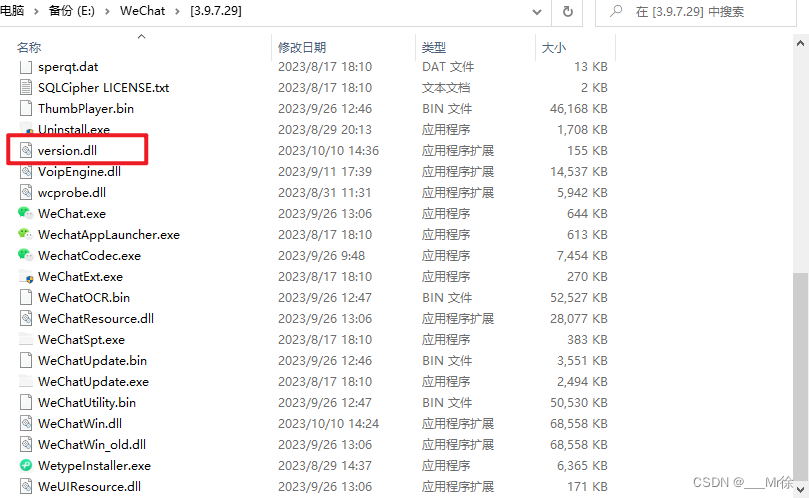Click the size 28,077 KB
The image size is (809, 498).
pos(578,318)
